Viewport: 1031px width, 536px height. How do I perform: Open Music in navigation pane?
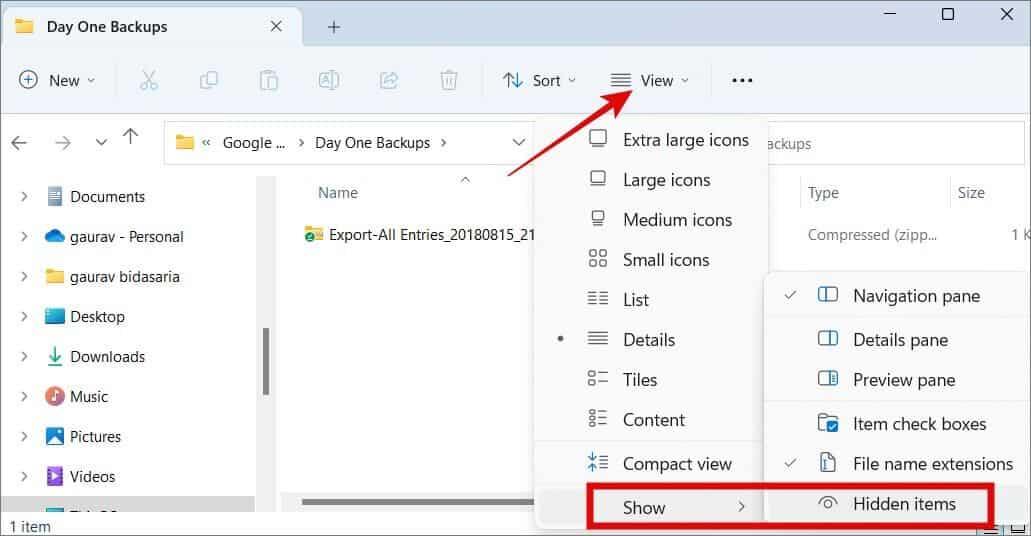pyautogui.click(x=77, y=397)
